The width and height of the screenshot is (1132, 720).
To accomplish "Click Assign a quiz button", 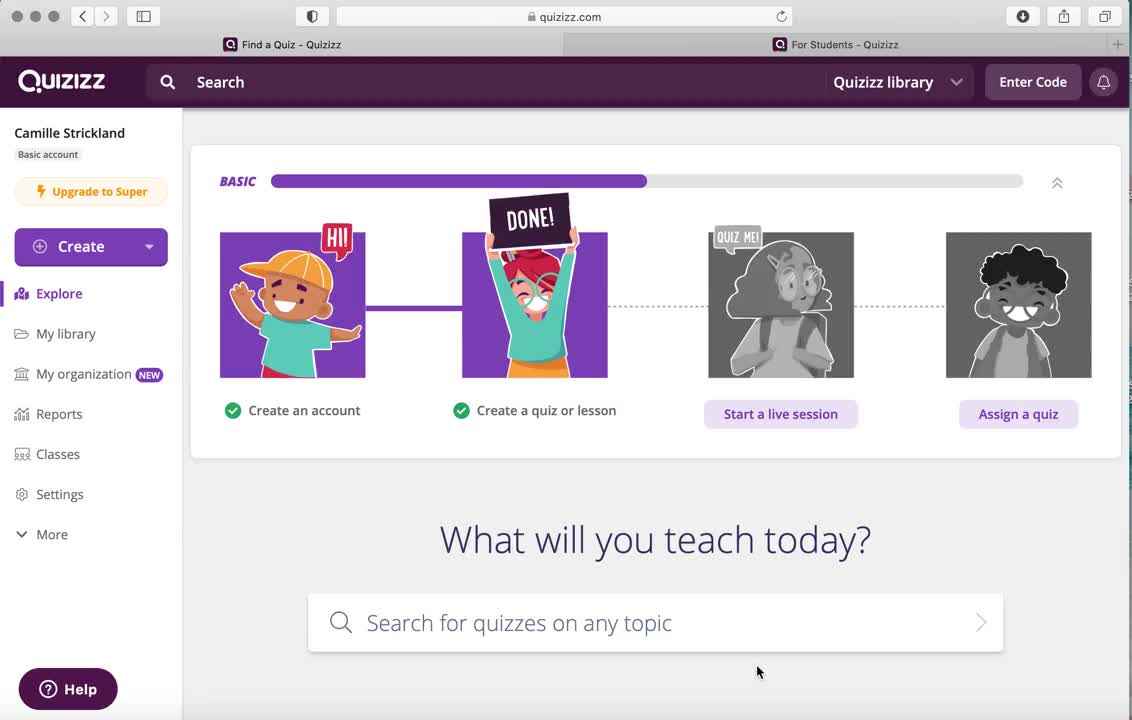I will coord(1018,415).
